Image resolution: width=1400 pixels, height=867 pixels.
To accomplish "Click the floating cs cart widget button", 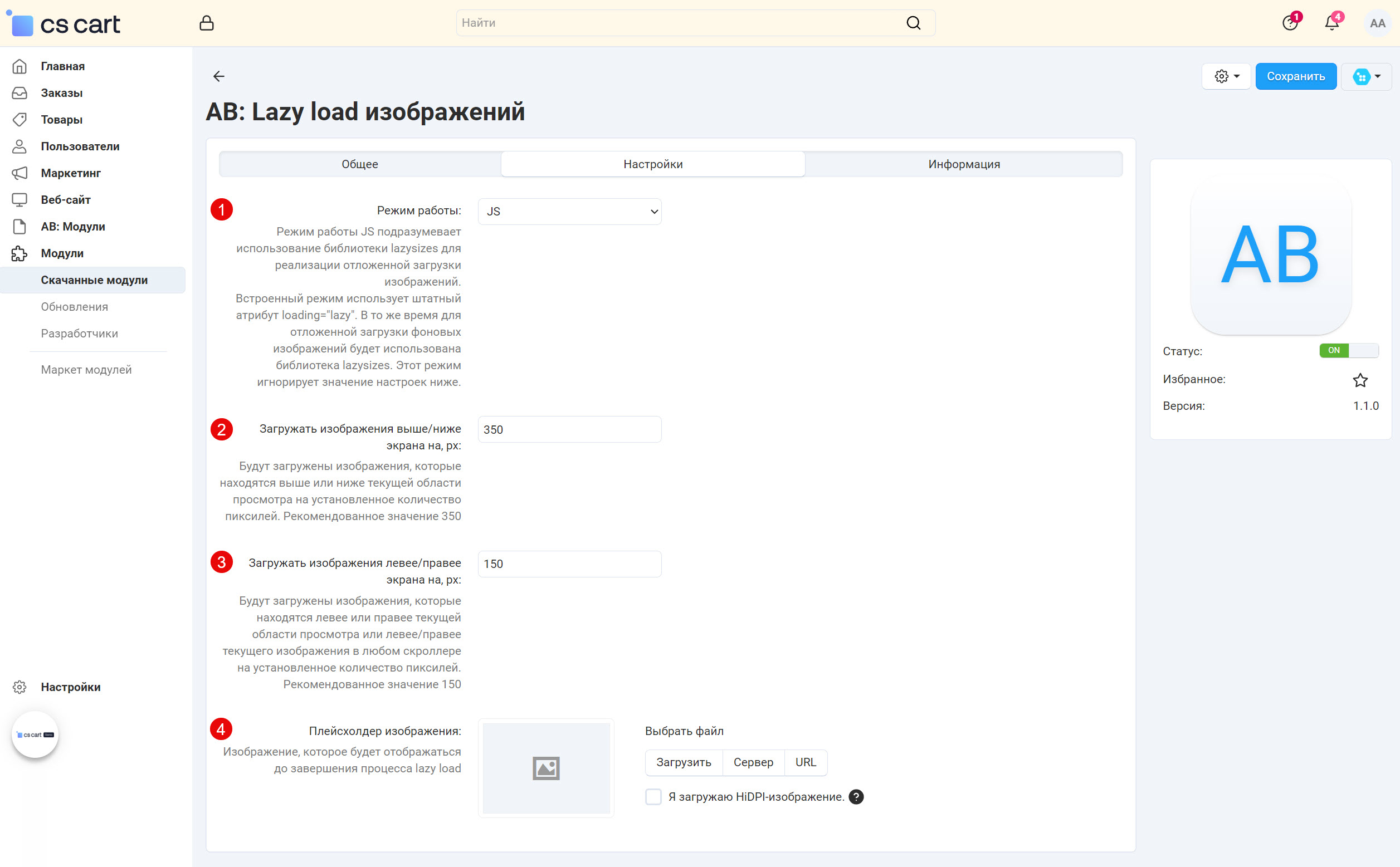I will click(x=35, y=734).
